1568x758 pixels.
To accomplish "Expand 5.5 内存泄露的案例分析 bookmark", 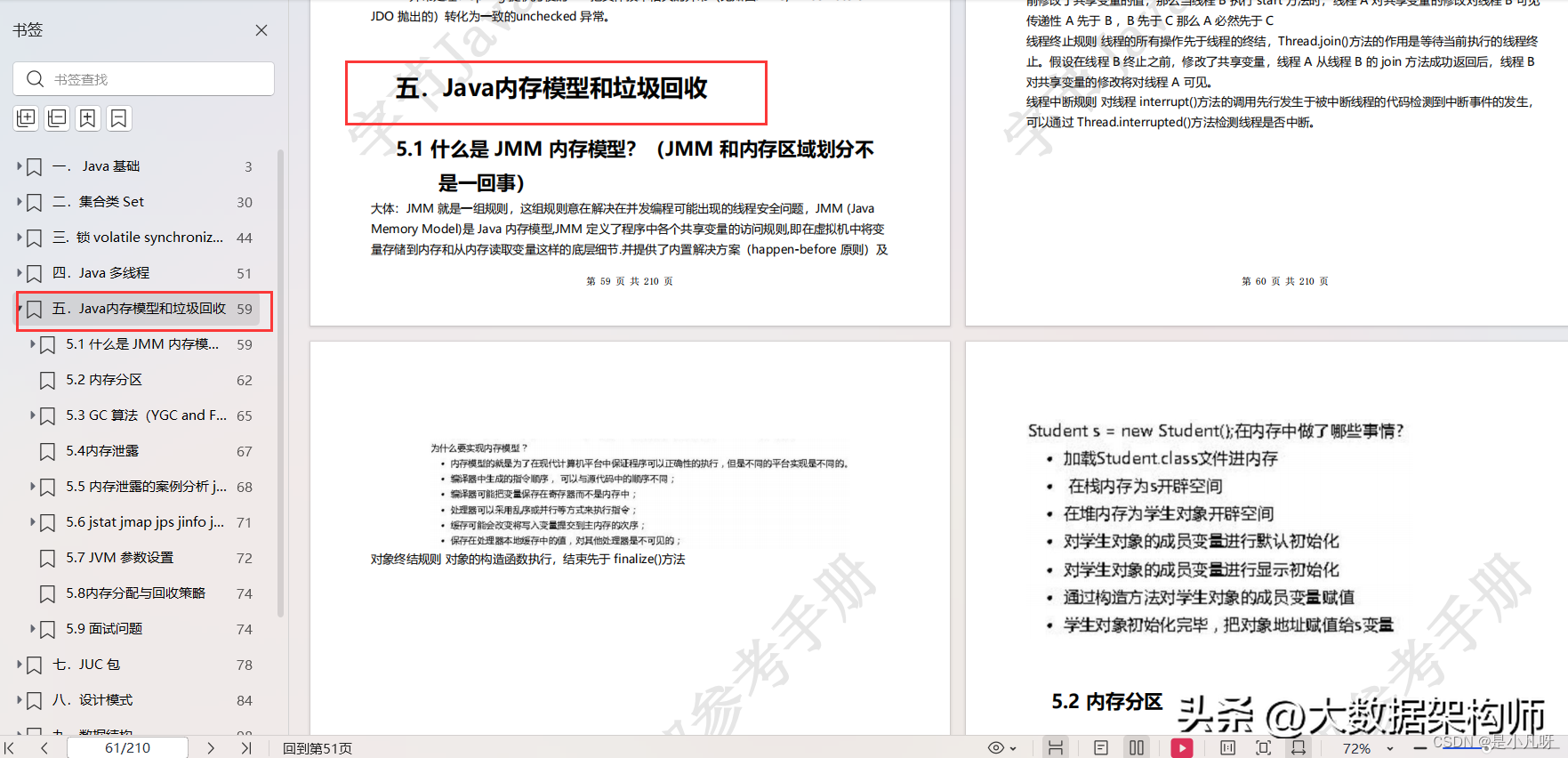I will pyautogui.click(x=33, y=487).
